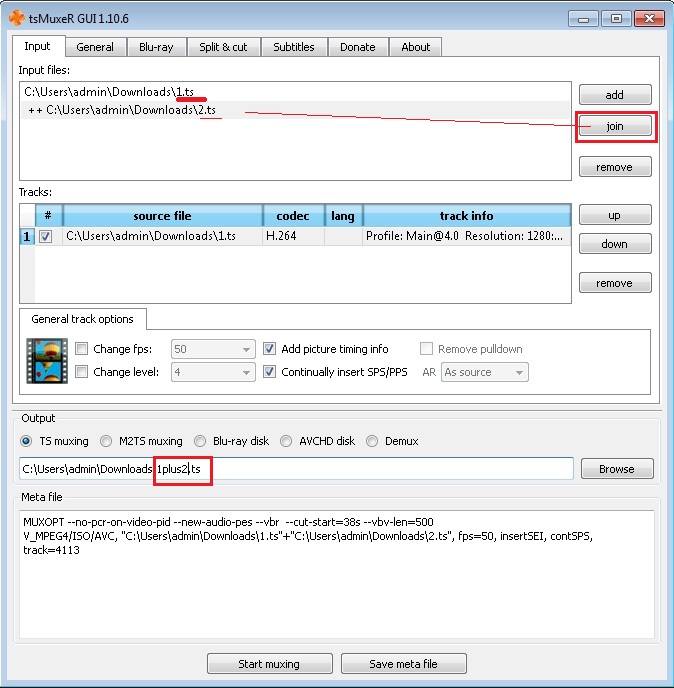The width and height of the screenshot is (674, 688).
Task: Select the AVCHD disk output option
Action: (x=286, y=441)
